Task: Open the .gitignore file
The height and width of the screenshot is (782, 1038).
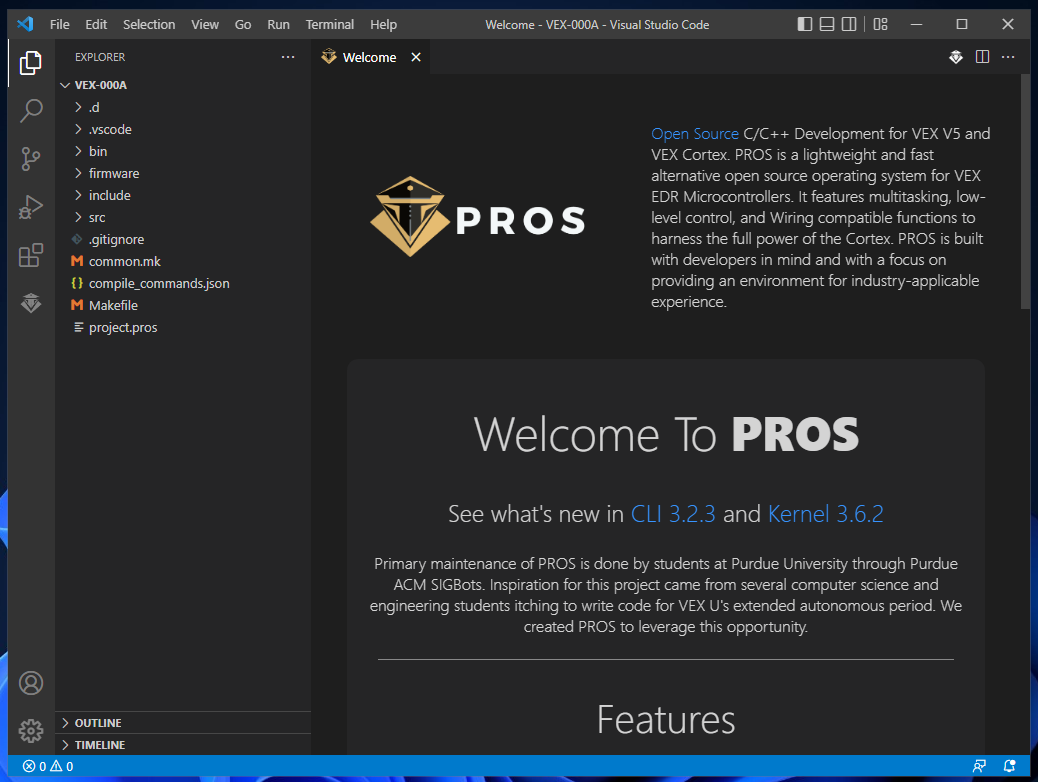Action: (183, 239)
